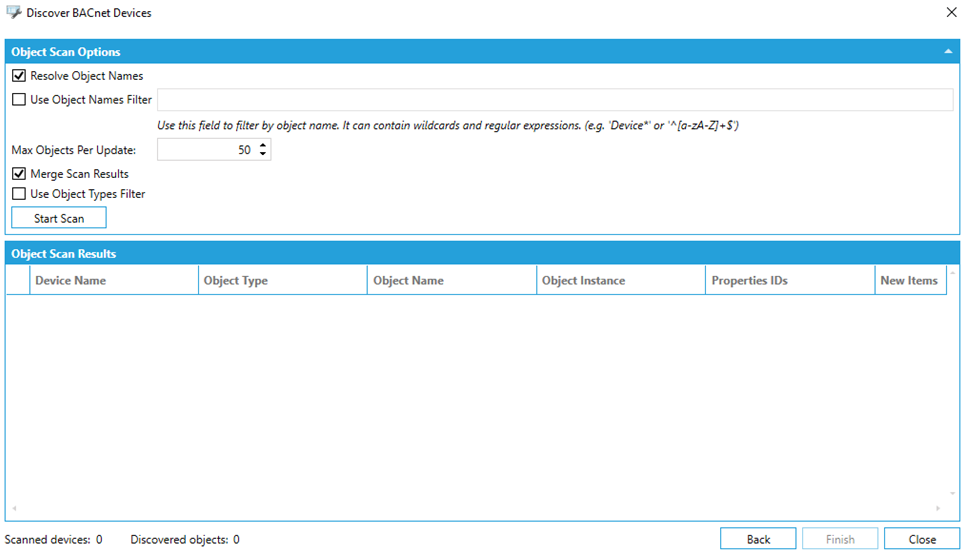Screen dimensions: 964x551
Task: Click the object names filter text field
Action: tap(554, 100)
